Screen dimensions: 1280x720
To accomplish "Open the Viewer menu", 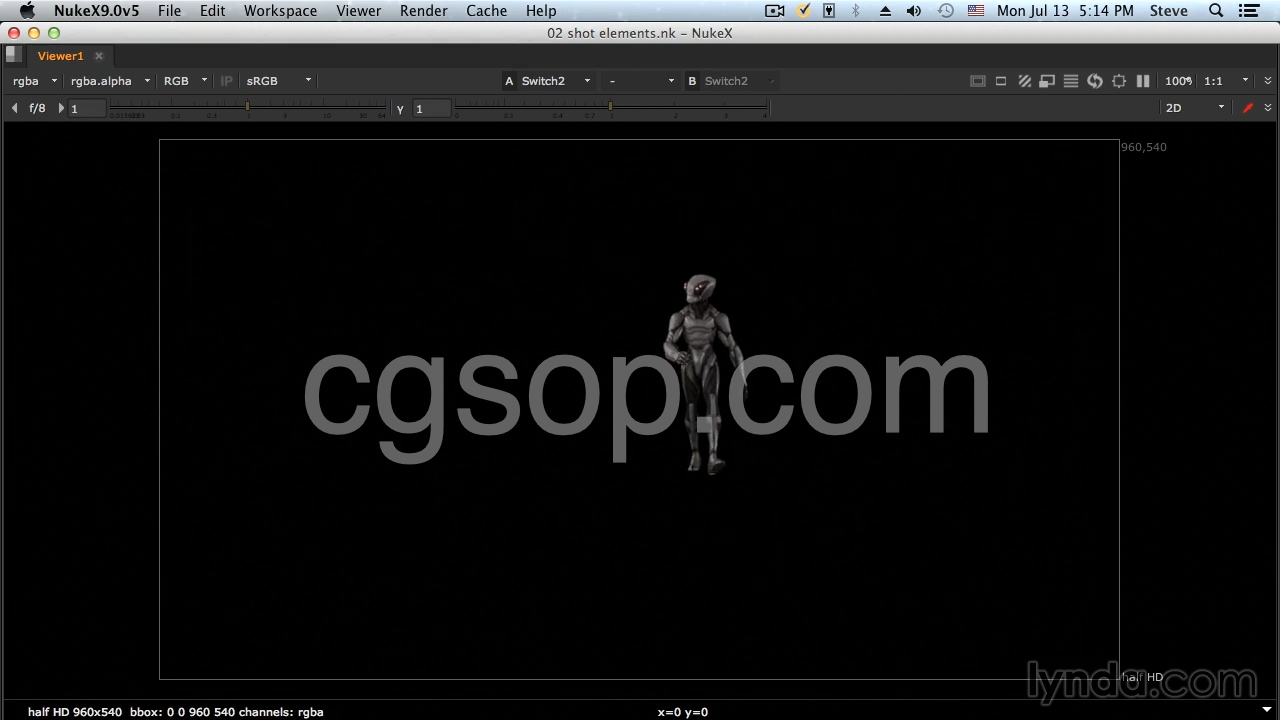I will click(x=358, y=11).
